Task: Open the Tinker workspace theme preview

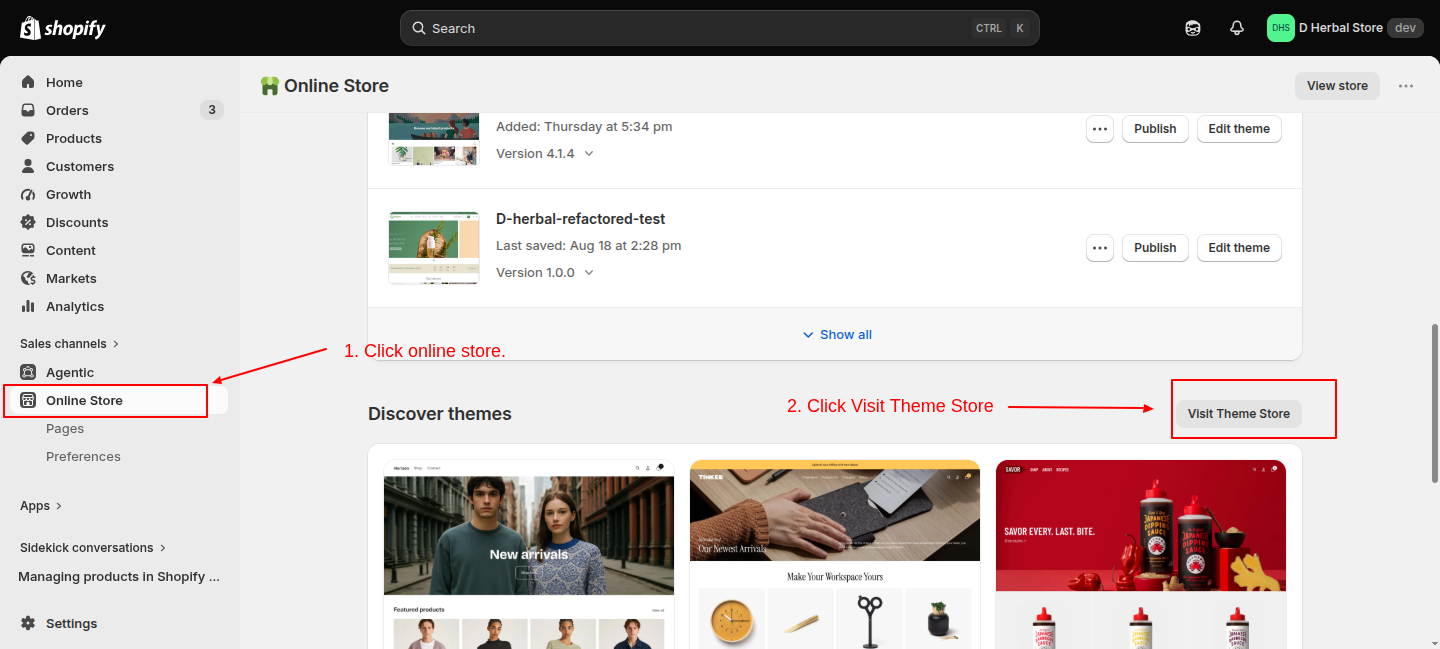Action: (835, 554)
